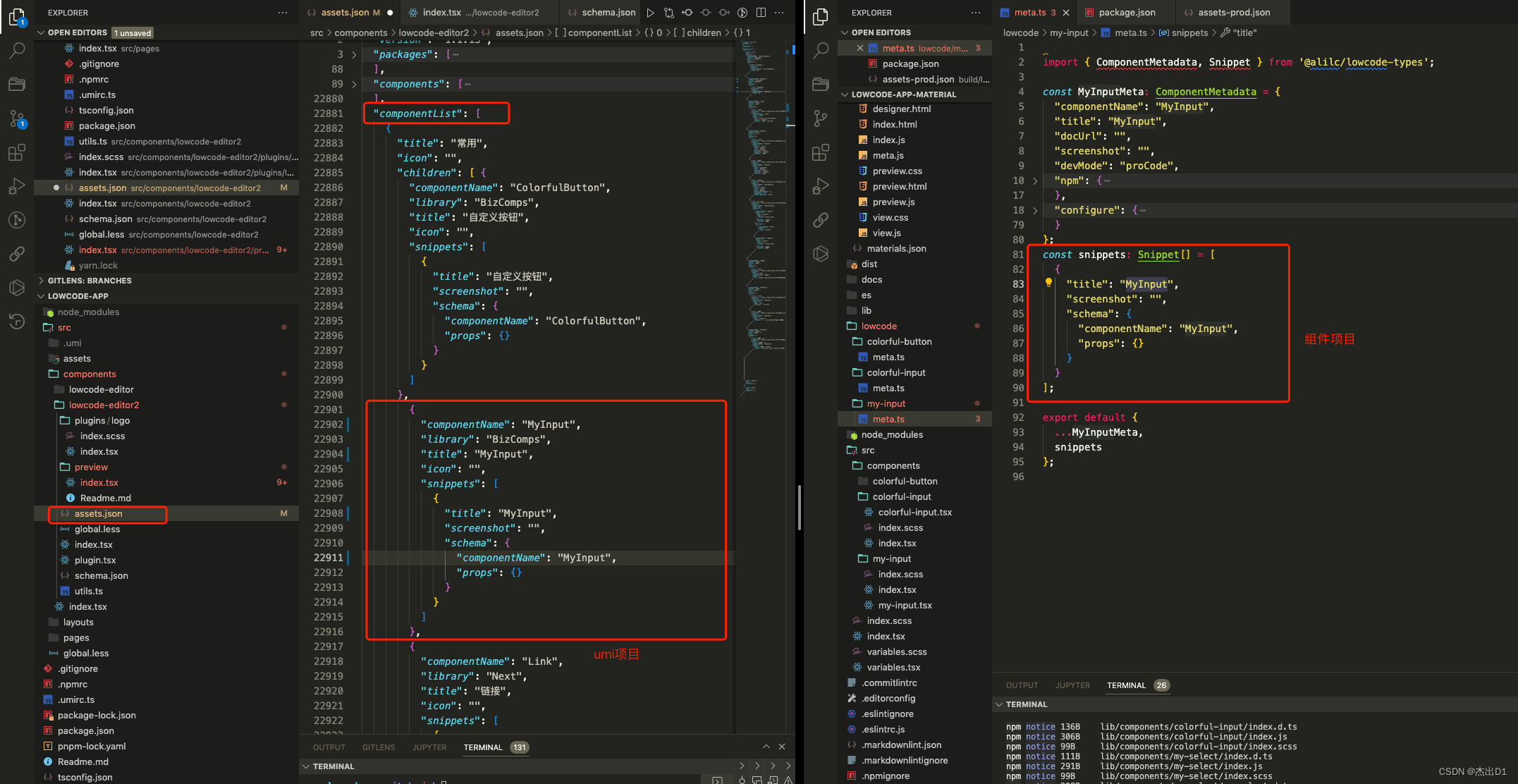This screenshot has height=784, width=1518.
Task: Open Explorer options ellipsis in right window
Action: [976, 13]
